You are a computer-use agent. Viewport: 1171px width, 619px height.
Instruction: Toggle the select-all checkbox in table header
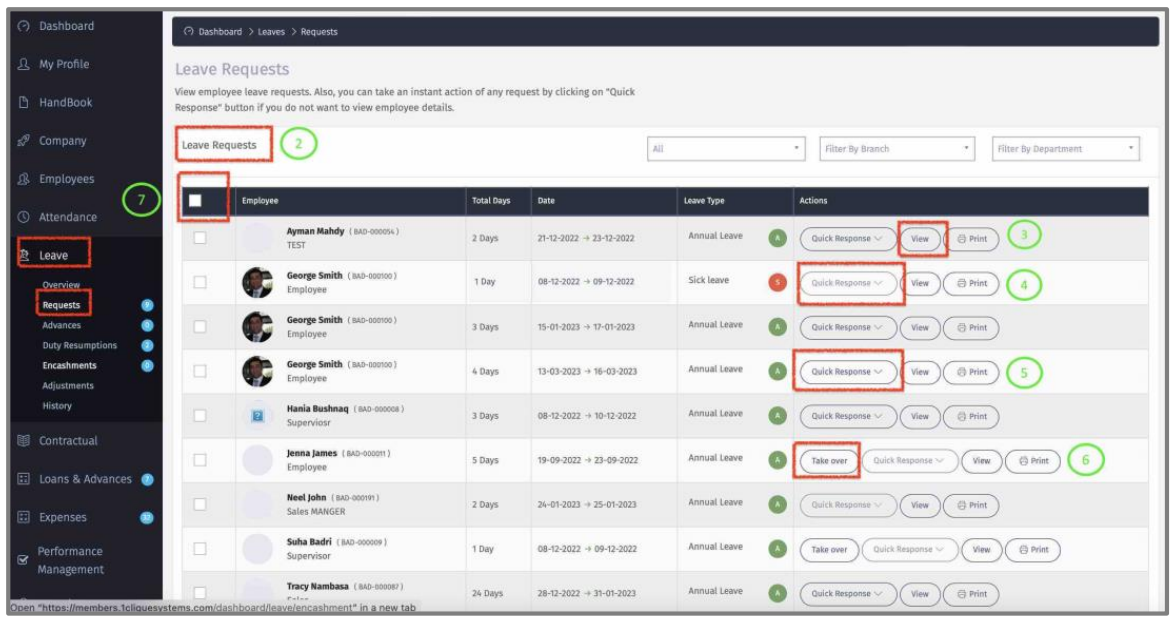pyautogui.click(x=196, y=201)
